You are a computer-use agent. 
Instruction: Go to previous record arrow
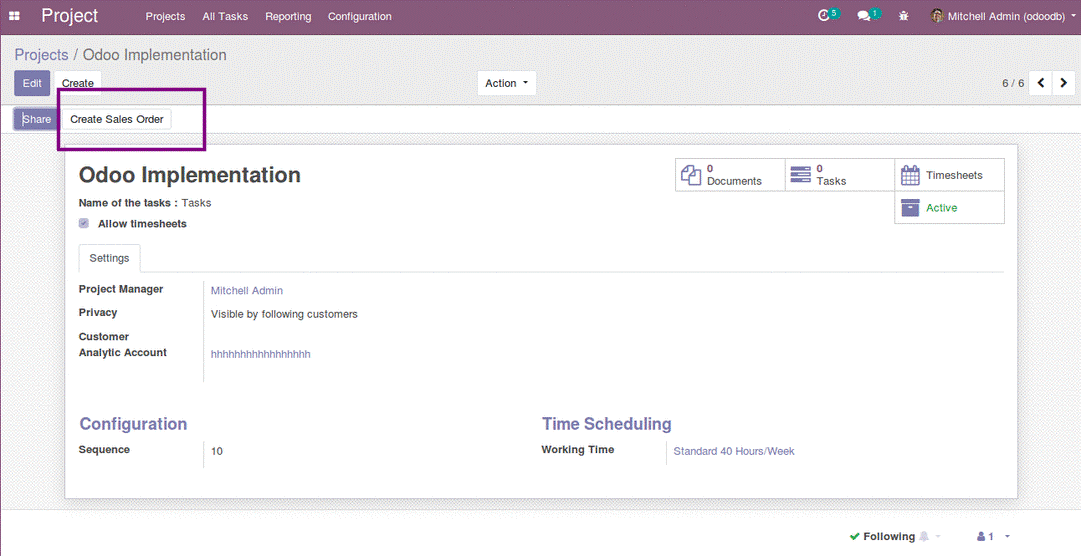[1040, 83]
